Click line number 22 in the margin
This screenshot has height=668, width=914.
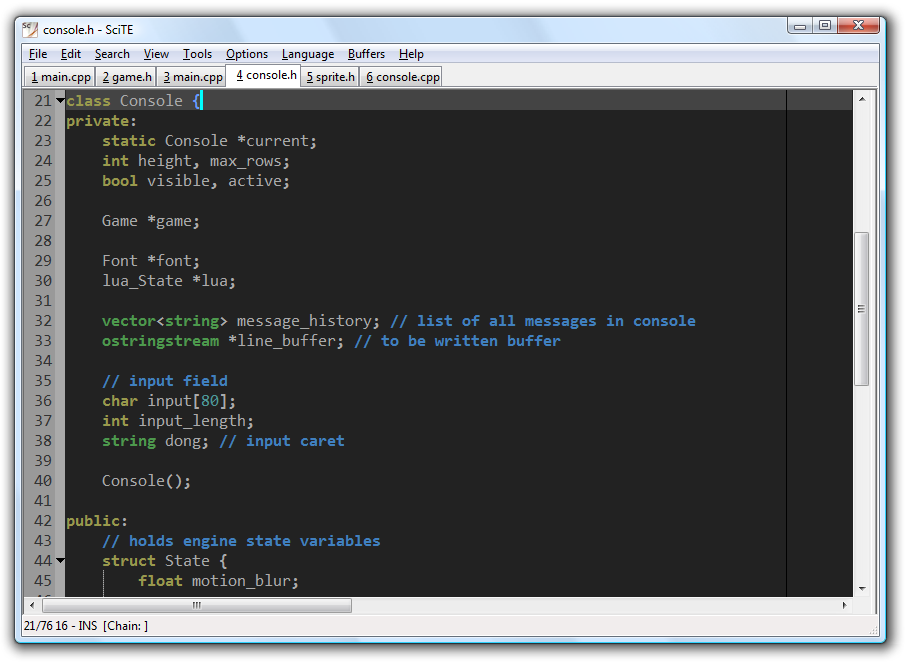point(43,121)
